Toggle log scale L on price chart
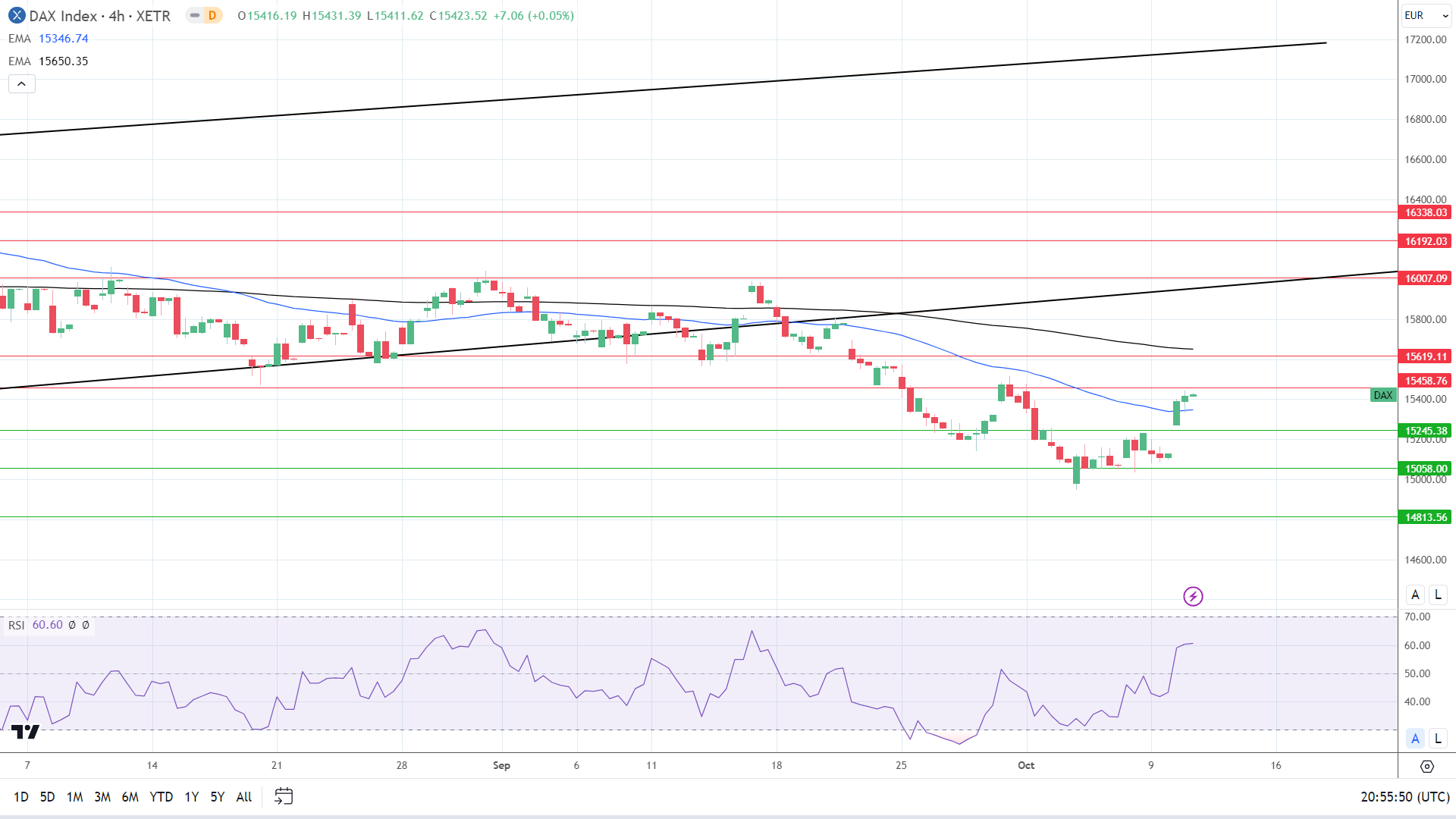This screenshot has width=1456, height=819. [1438, 595]
